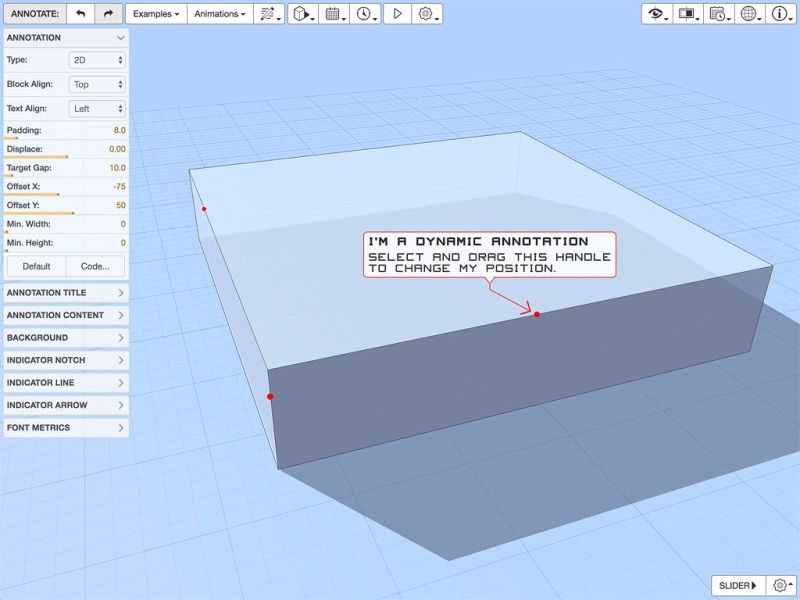Expand the INDICATOR ARROW section
Screen dimensions: 800x600
pos(65,405)
